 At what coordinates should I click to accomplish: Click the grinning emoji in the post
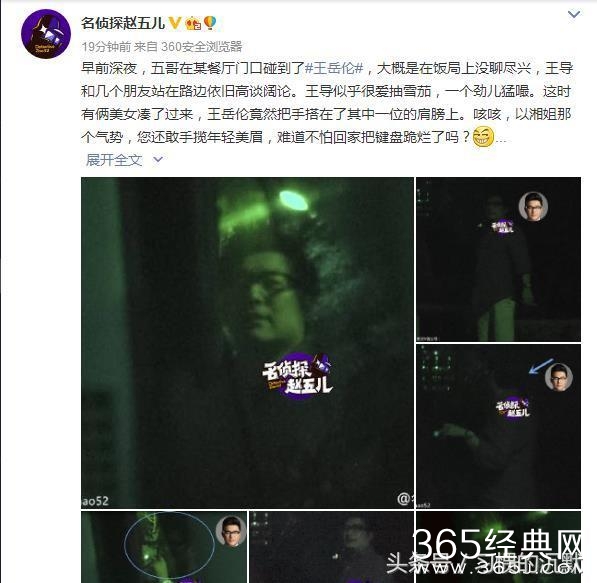pyautogui.click(x=483, y=137)
